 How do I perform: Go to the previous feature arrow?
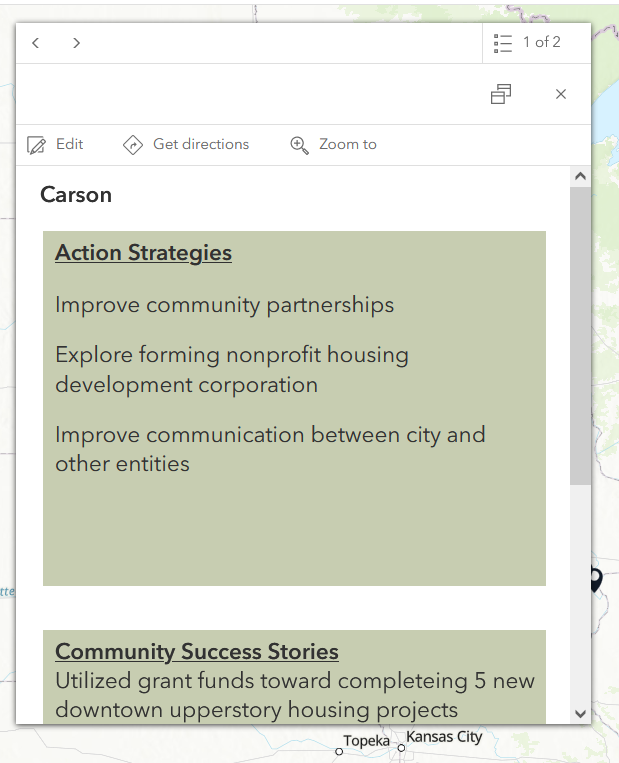[x=36, y=43]
